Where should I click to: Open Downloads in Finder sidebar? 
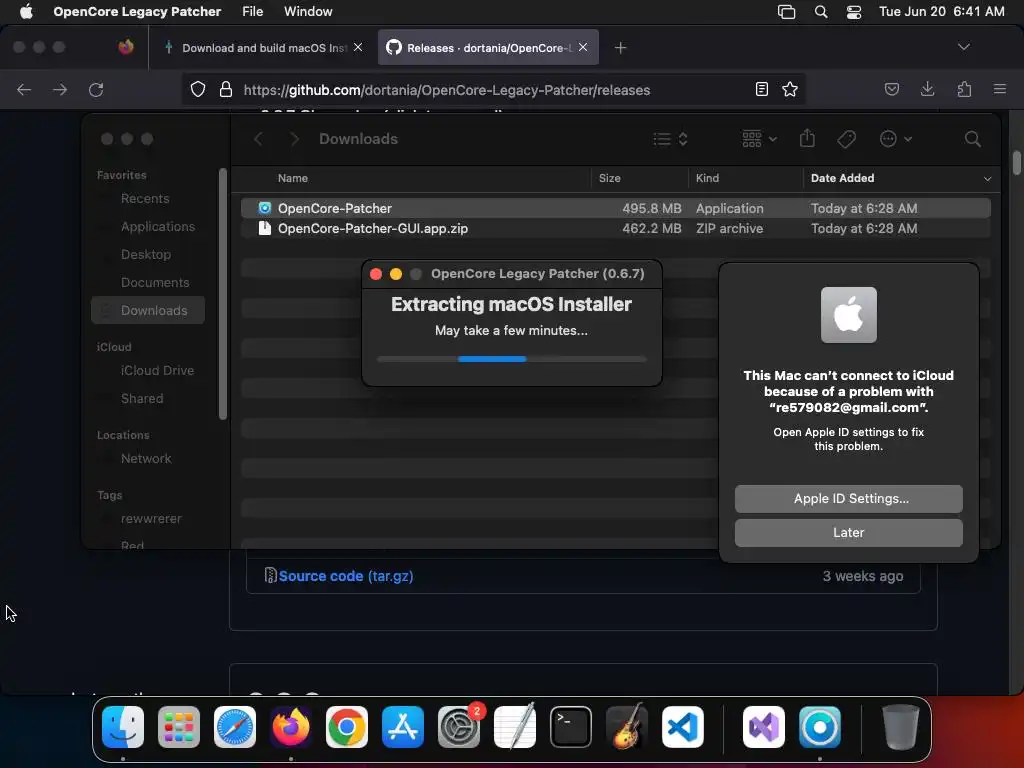pos(148,311)
